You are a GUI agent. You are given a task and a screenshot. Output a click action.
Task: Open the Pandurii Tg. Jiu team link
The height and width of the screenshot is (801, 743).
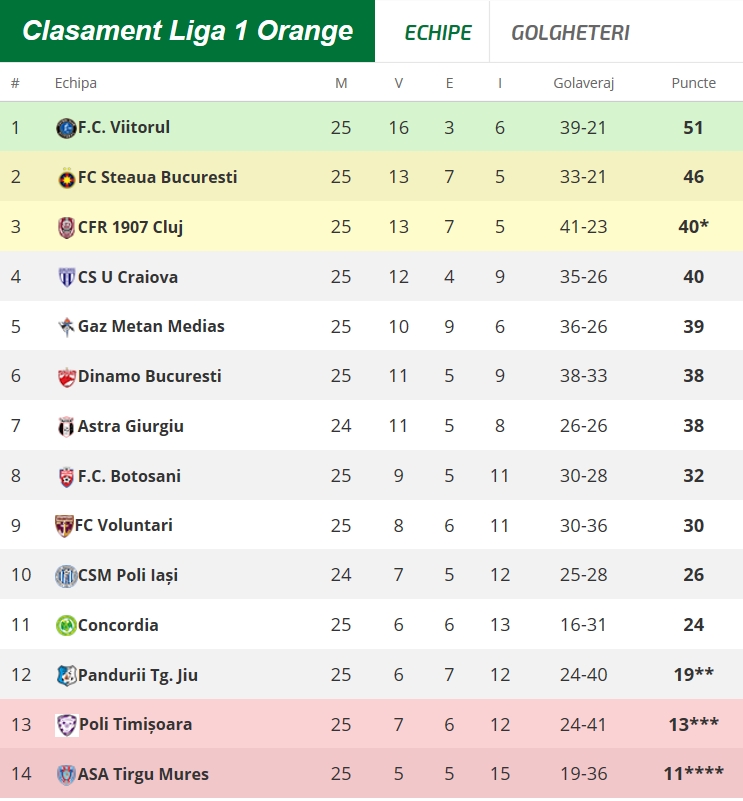pyautogui.click(x=137, y=675)
